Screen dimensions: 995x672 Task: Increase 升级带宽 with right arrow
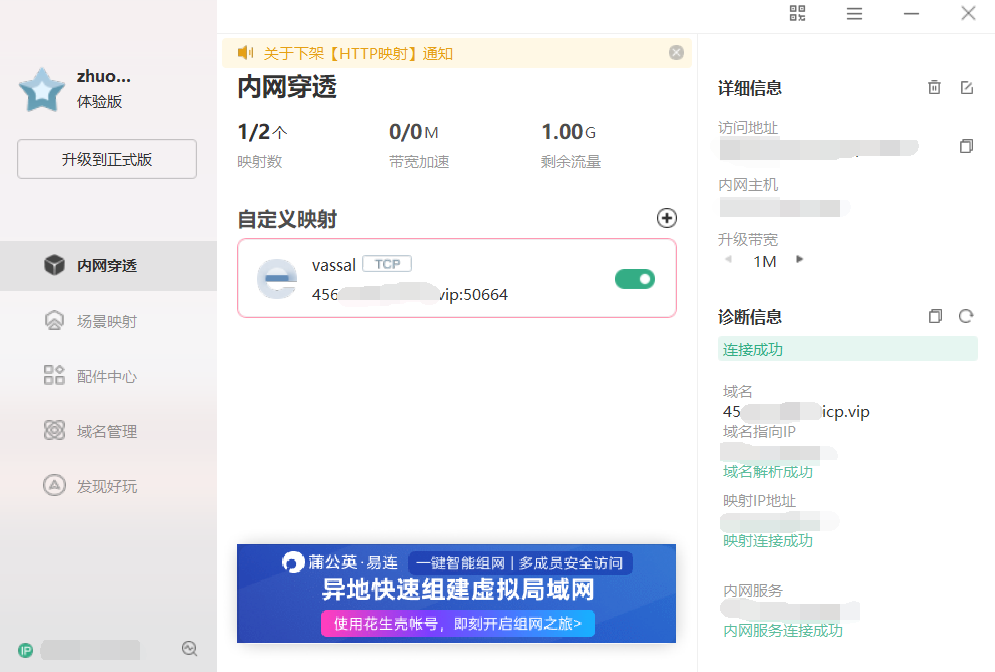[x=800, y=259]
